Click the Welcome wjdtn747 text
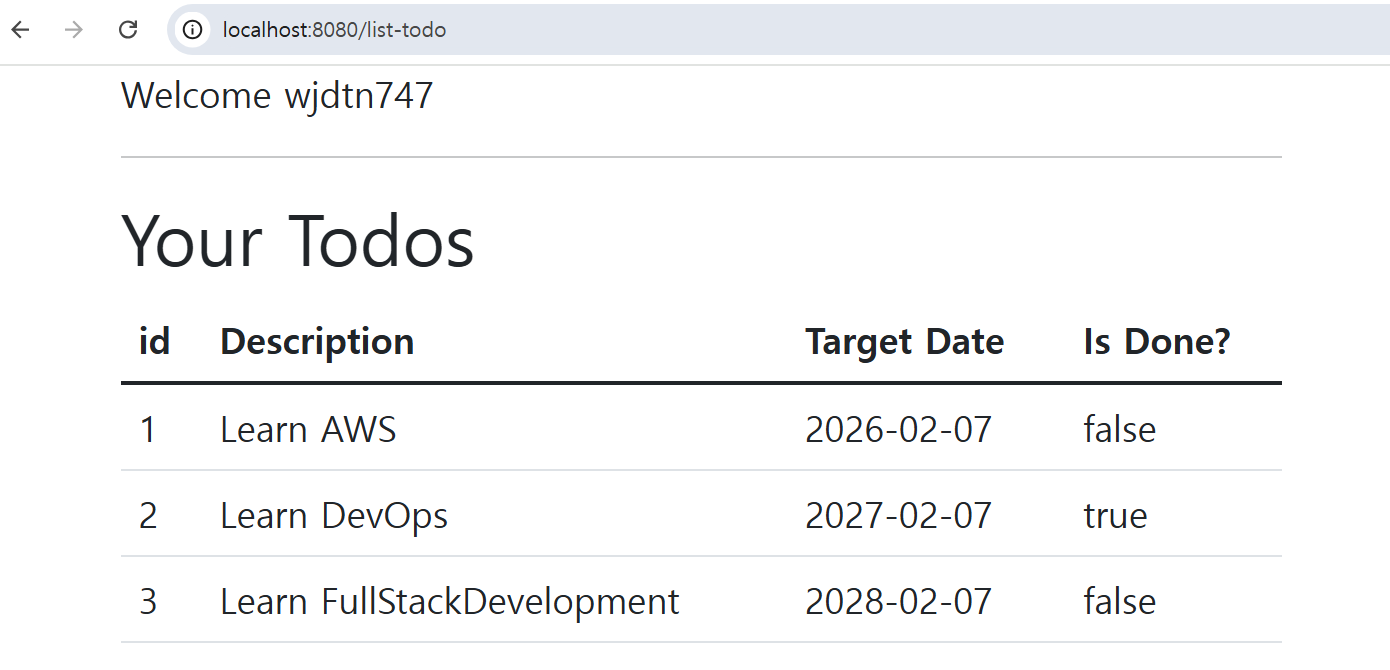 pos(277,96)
